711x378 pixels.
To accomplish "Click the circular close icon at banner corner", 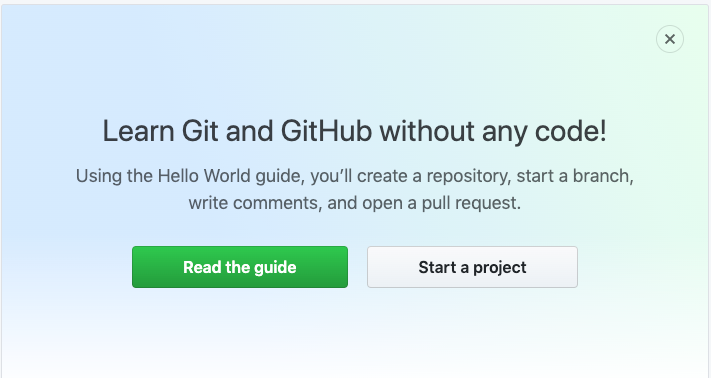I will (x=670, y=39).
